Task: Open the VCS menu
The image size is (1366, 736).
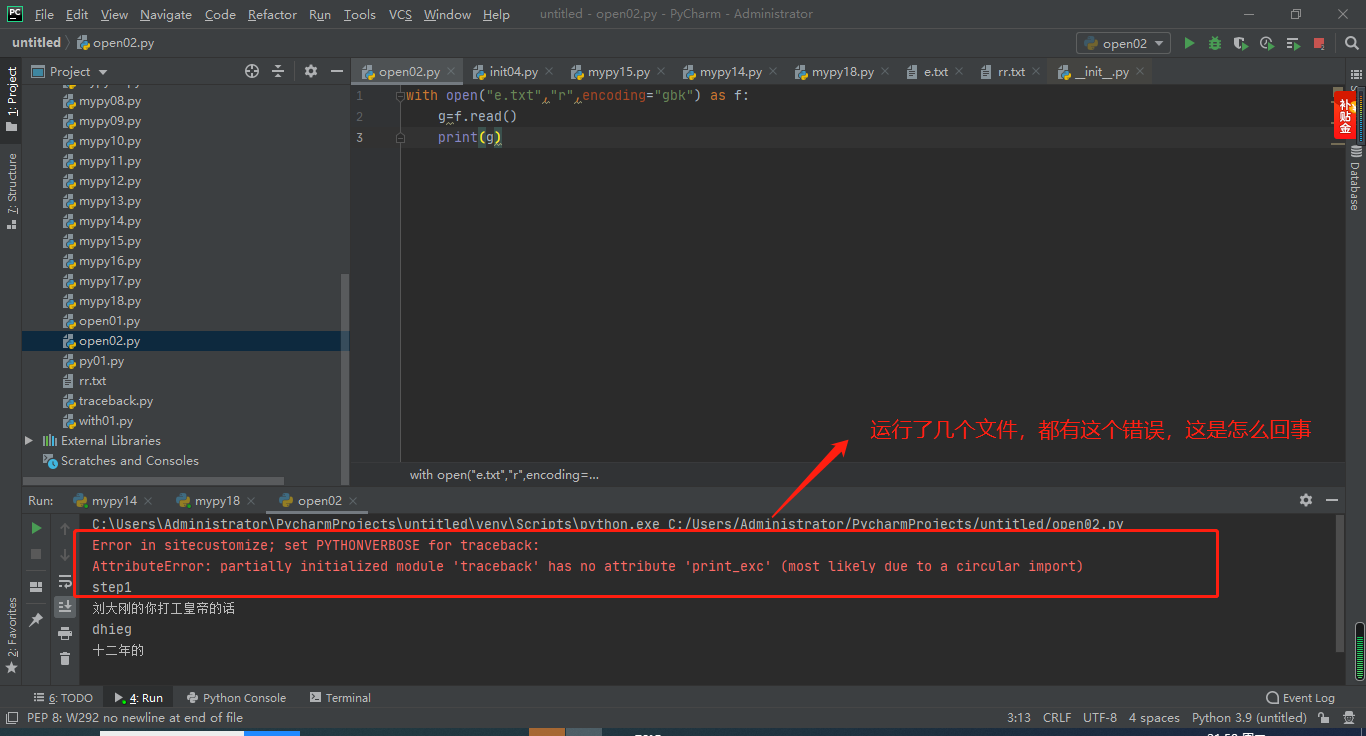Action: tap(400, 14)
